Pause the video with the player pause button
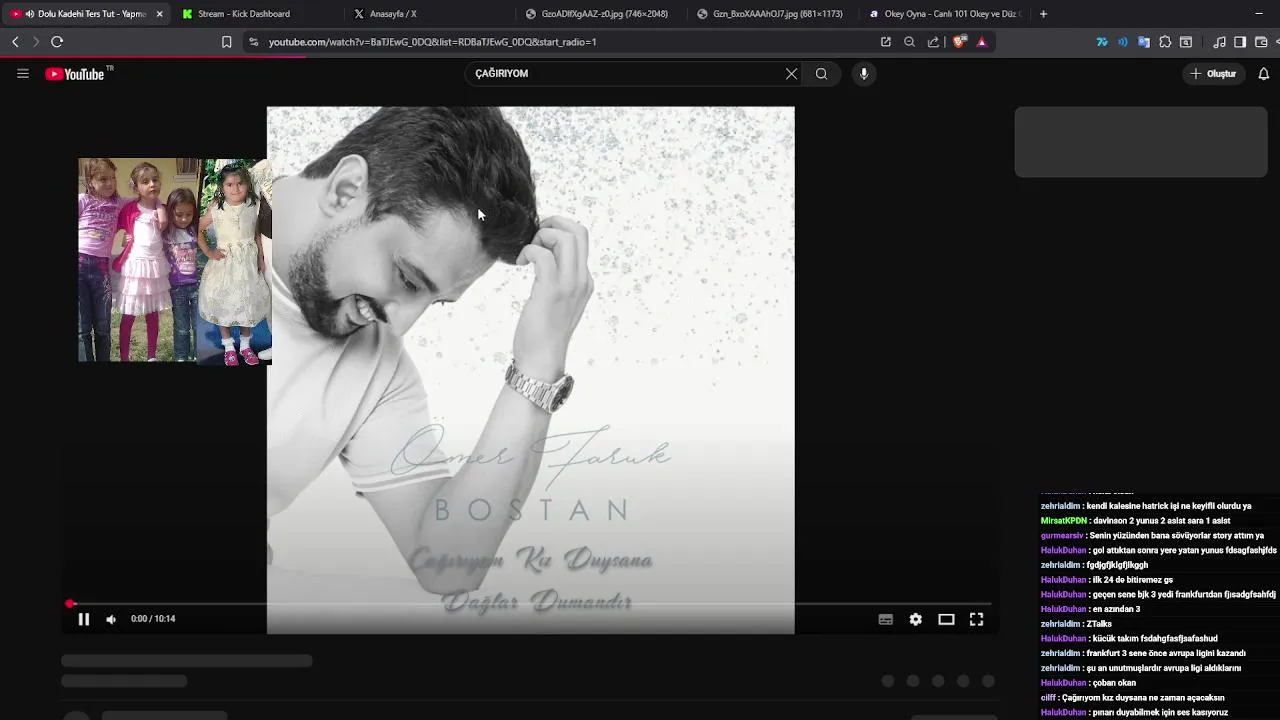This screenshot has width=1280, height=720. 84,619
